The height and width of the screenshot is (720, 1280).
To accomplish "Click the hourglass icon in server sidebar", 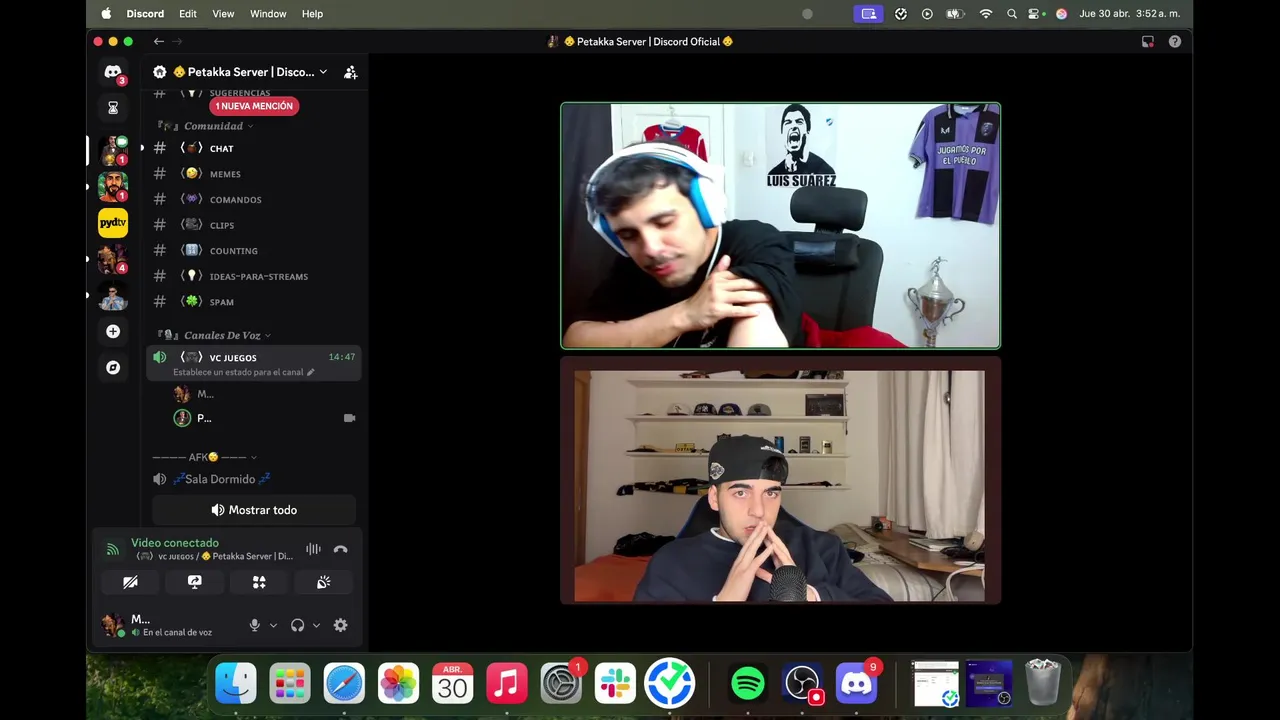I will click(113, 108).
